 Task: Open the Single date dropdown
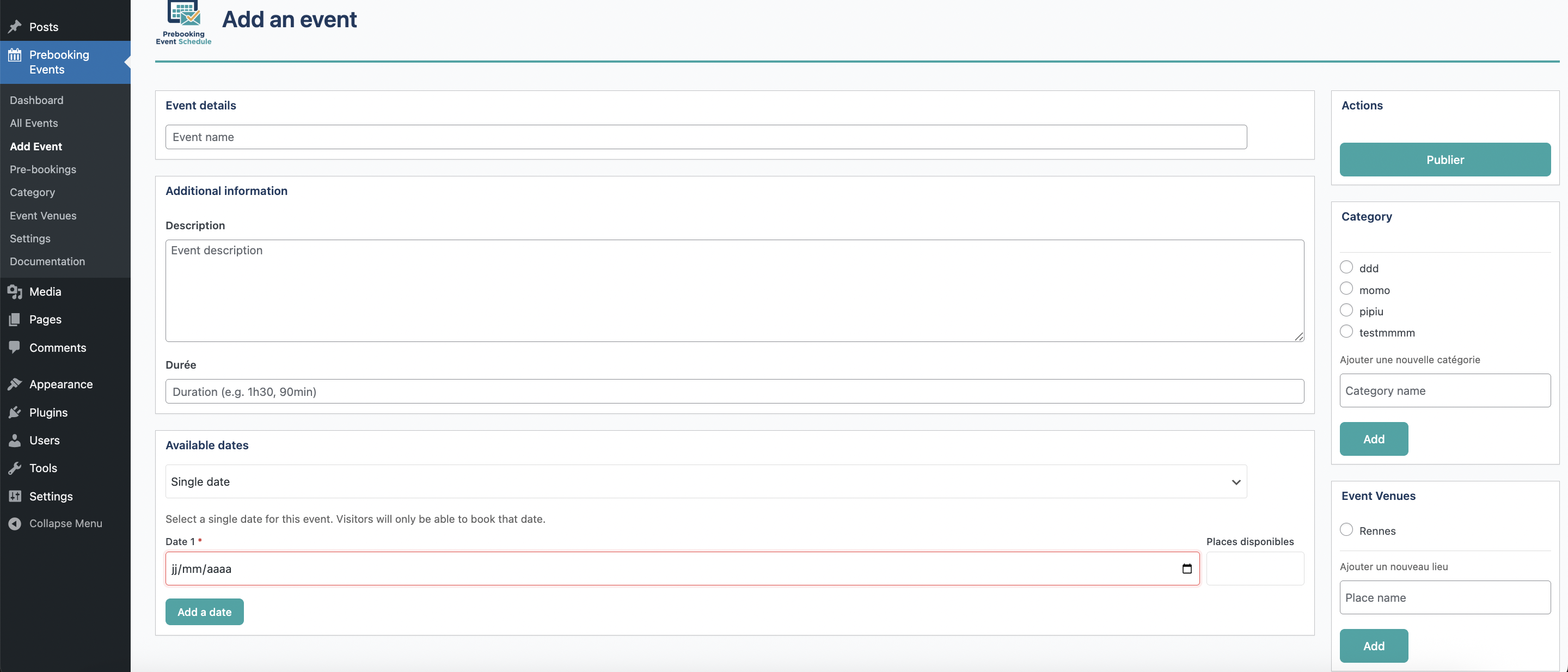(706, 481)
